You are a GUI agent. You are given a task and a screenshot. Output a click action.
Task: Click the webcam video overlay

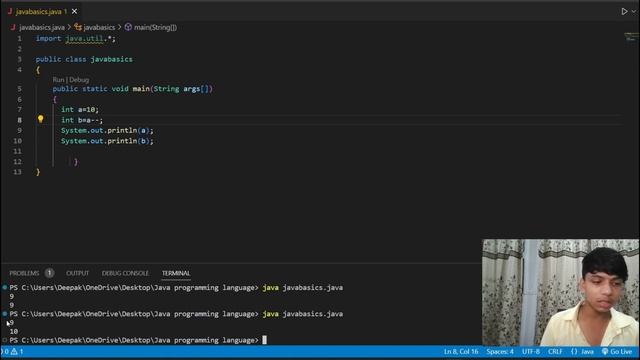click(560, 292)
